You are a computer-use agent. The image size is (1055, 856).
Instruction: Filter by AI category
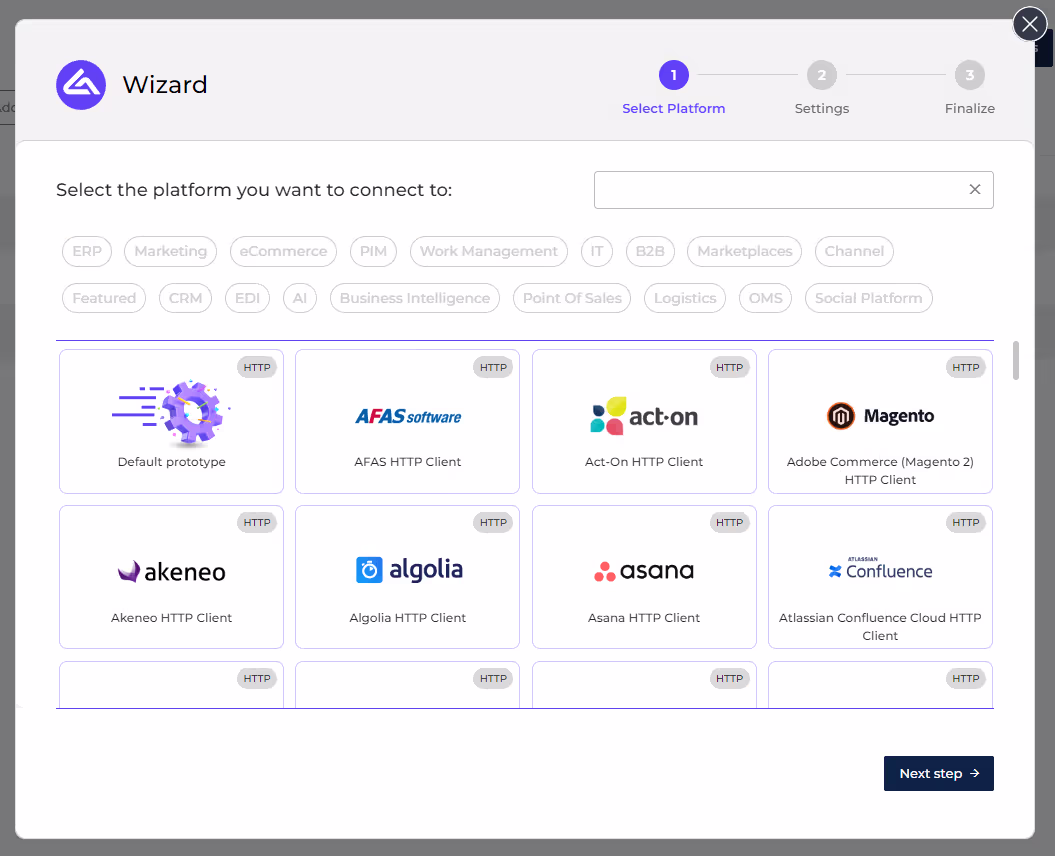299,298
